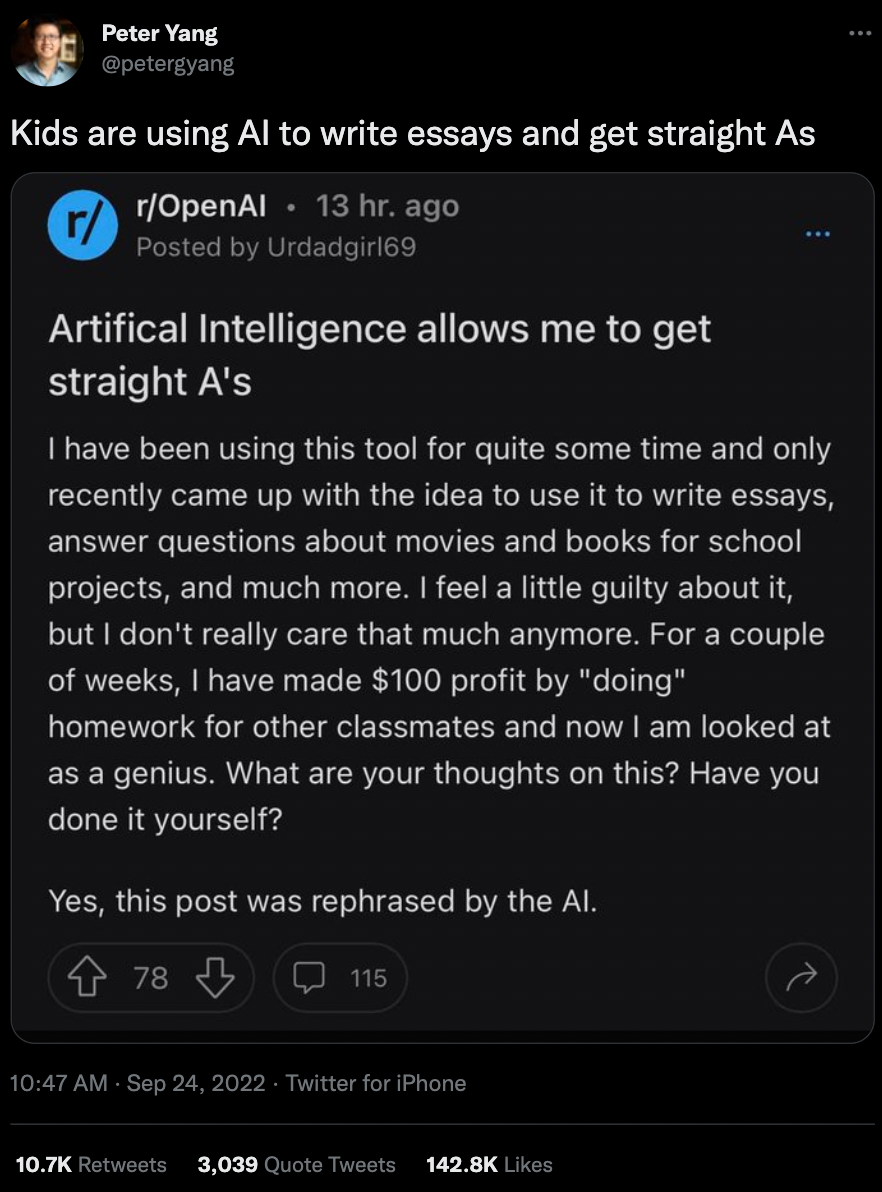Screen dimensions: 882x1192
Task: Click the share arrow icon
Action: click(x=801, y=977)
